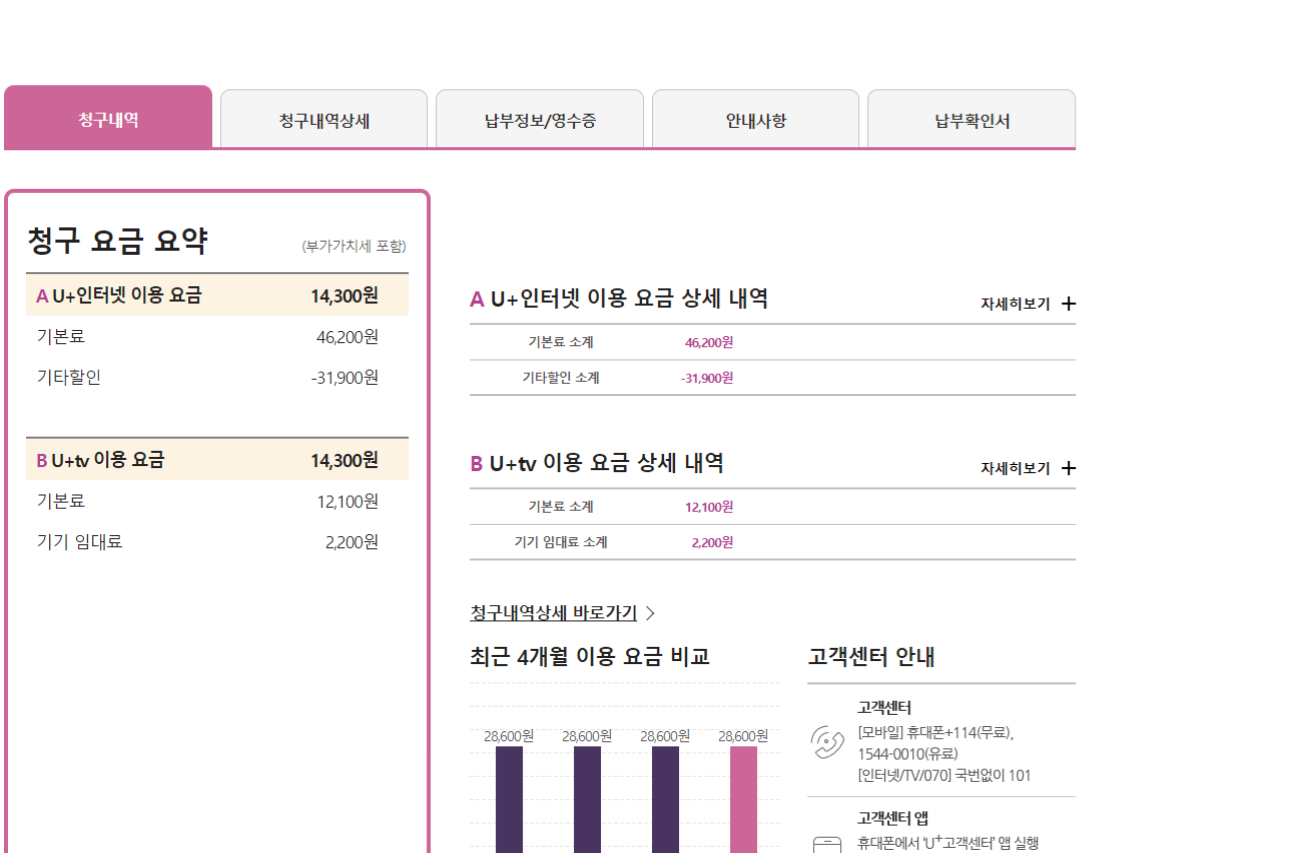The image size is (1309, 859).
Task: Go to the 안내사항 tab
Action: pyautogui.click(x=756, y=121)
